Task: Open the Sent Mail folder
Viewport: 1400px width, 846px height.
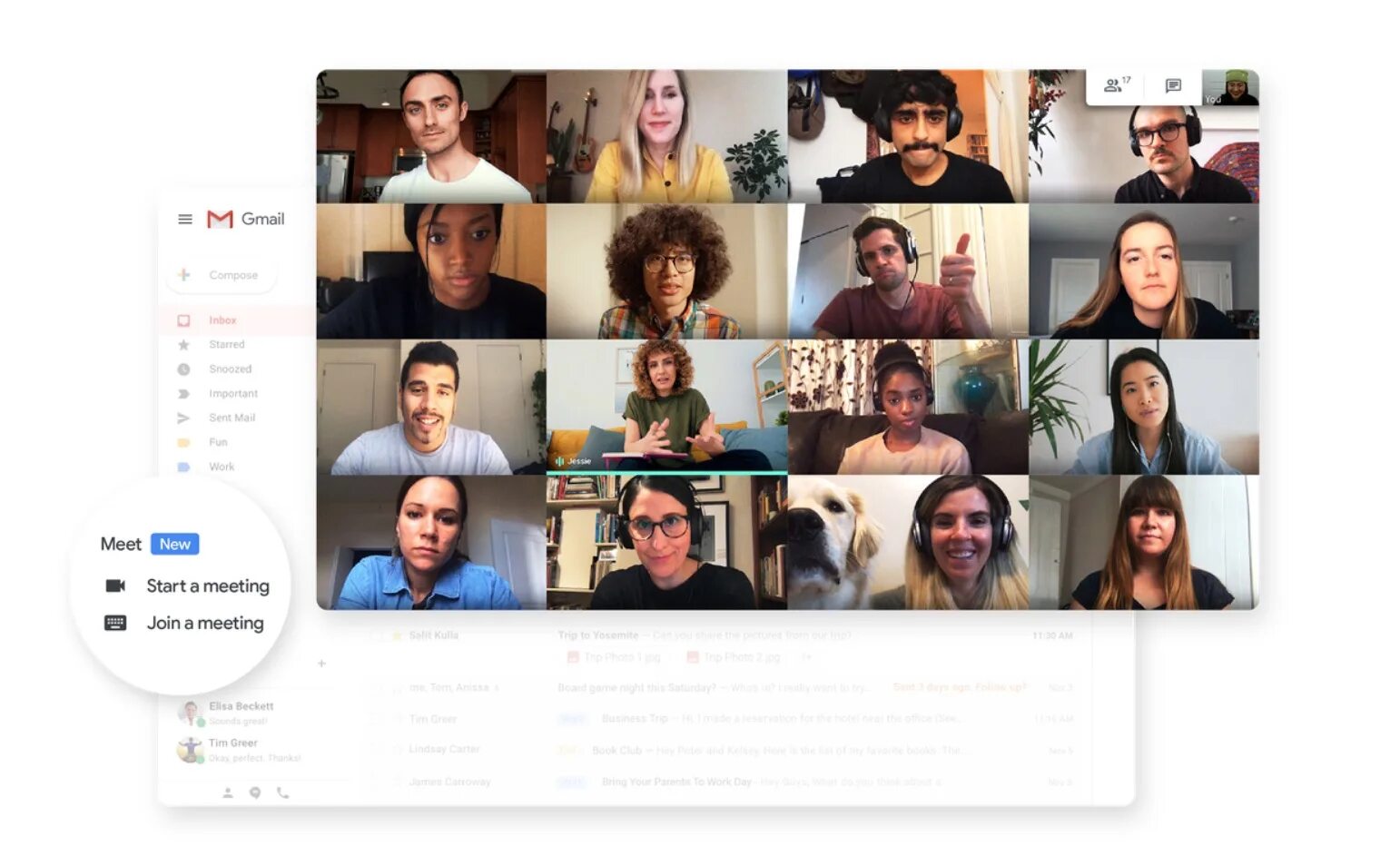Action: [232, 418]
